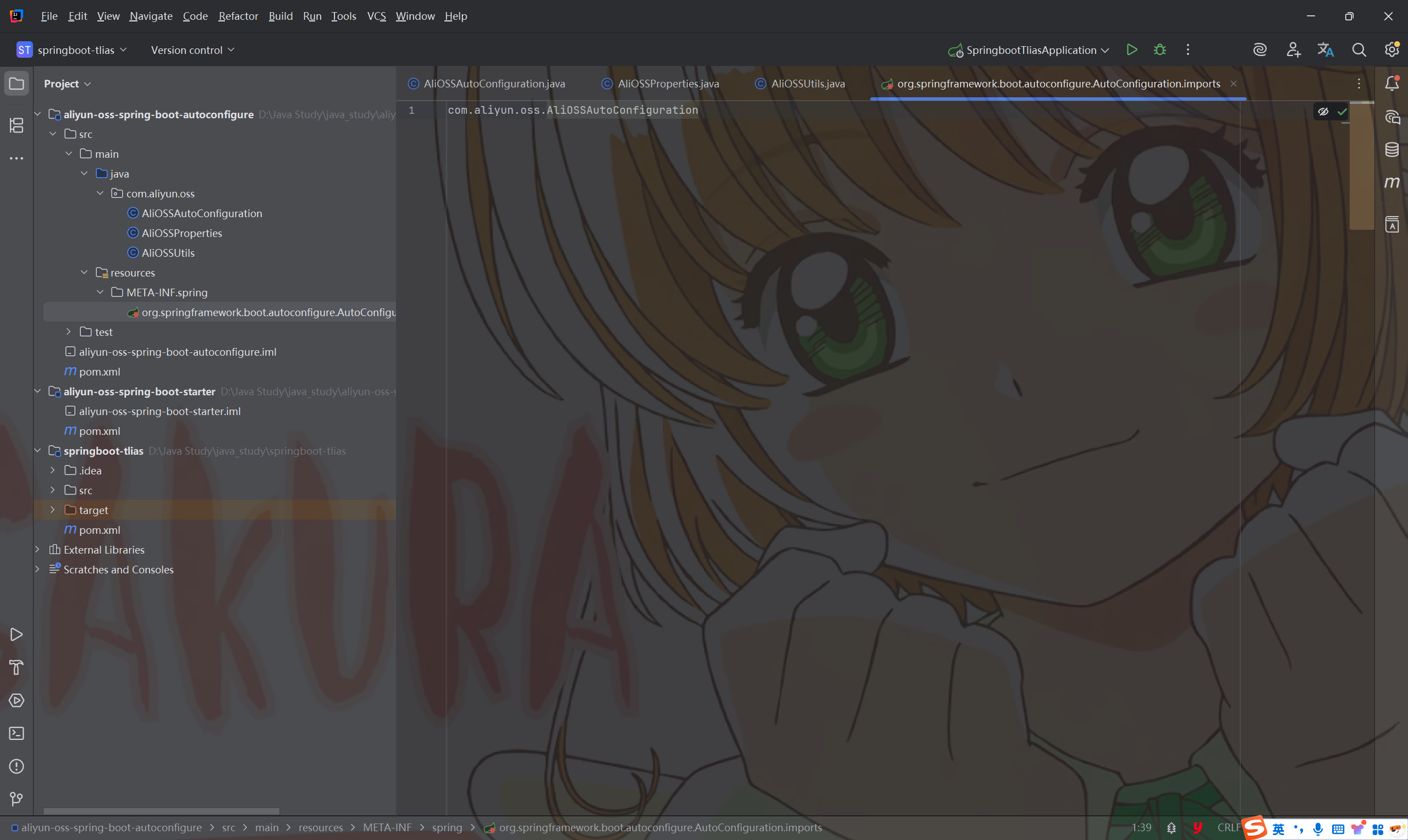Open the Maven tool window
Screen dimensions: 1408x840
(1391, 183)
